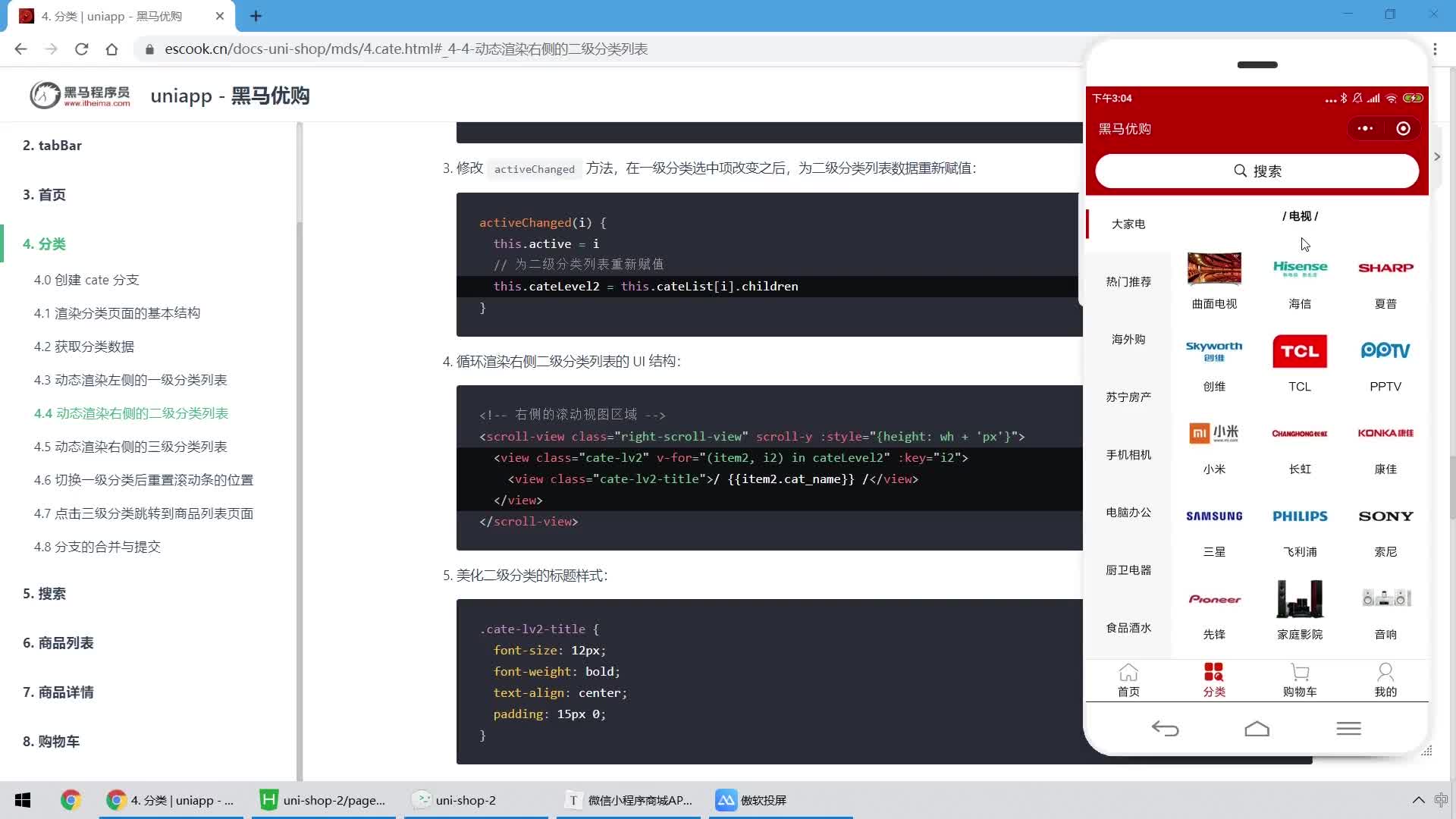Open '4.2 获取分类数据' link
This screenshot has height=819, width=1456.
click(x=84, y=347)
